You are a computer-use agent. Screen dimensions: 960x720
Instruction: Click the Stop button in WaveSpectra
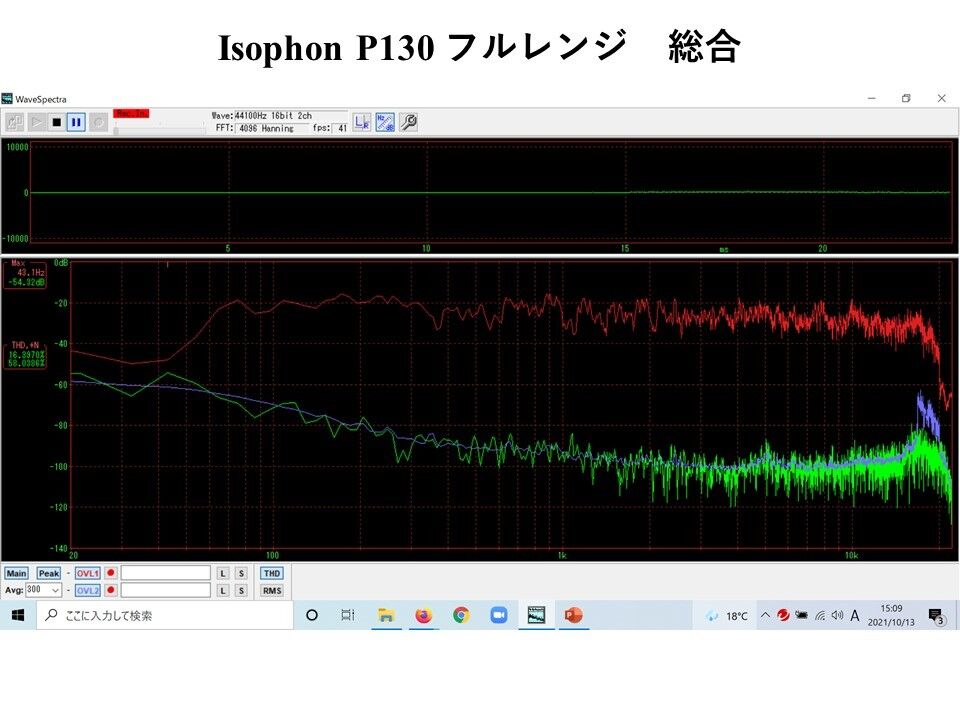tap(56, 120)
